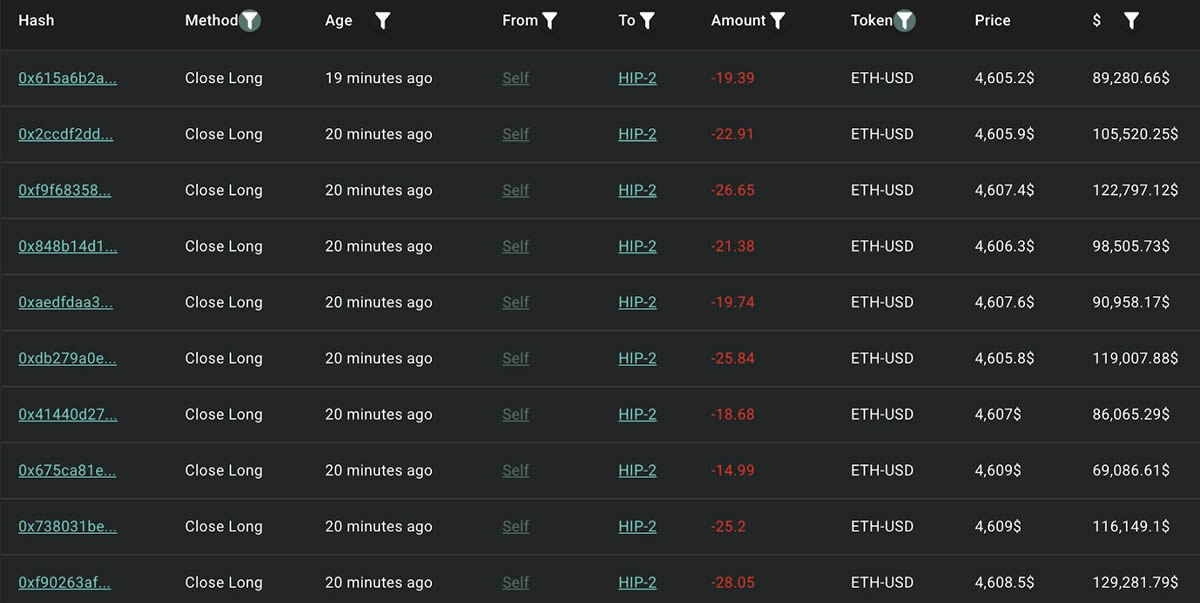Open transaction hash 0x615a6b2a...
This screenshot has height=603, width=1200.
point(68,78)
